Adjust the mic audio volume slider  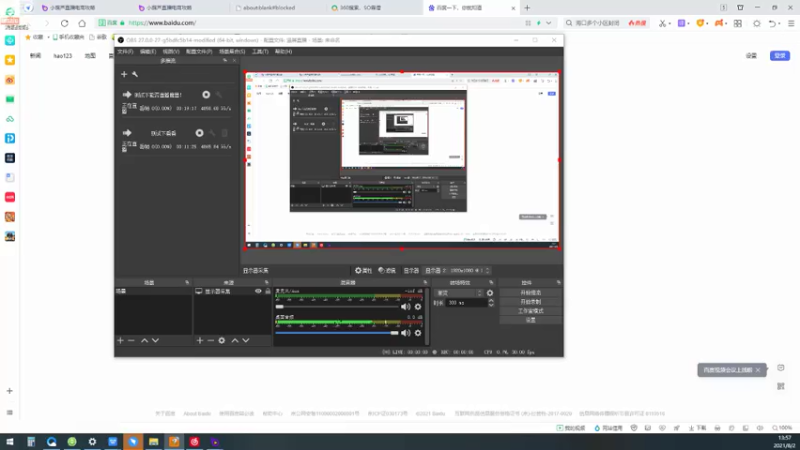coord(337,307)
